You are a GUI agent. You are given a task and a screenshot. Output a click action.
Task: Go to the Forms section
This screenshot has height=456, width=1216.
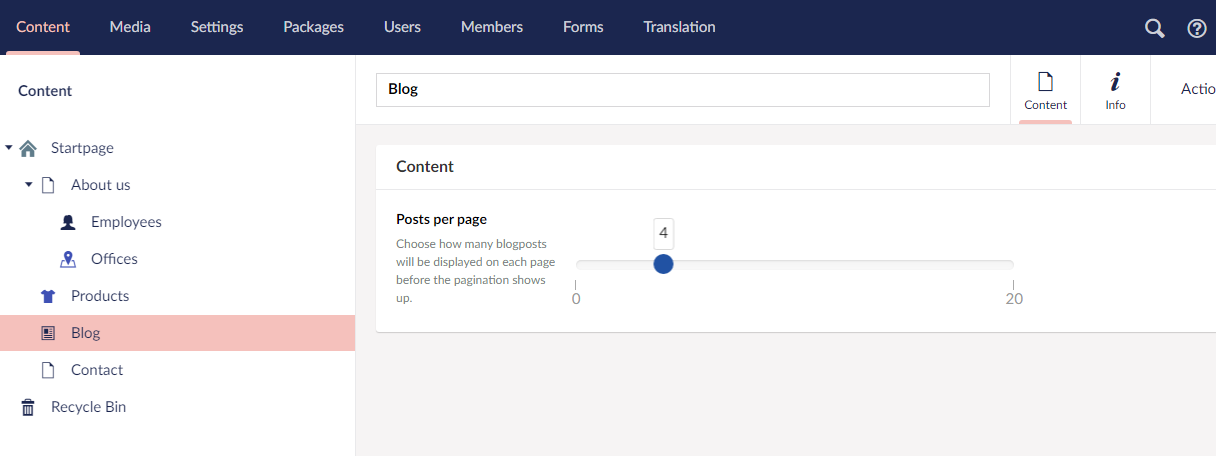click(x=583, y=27)
